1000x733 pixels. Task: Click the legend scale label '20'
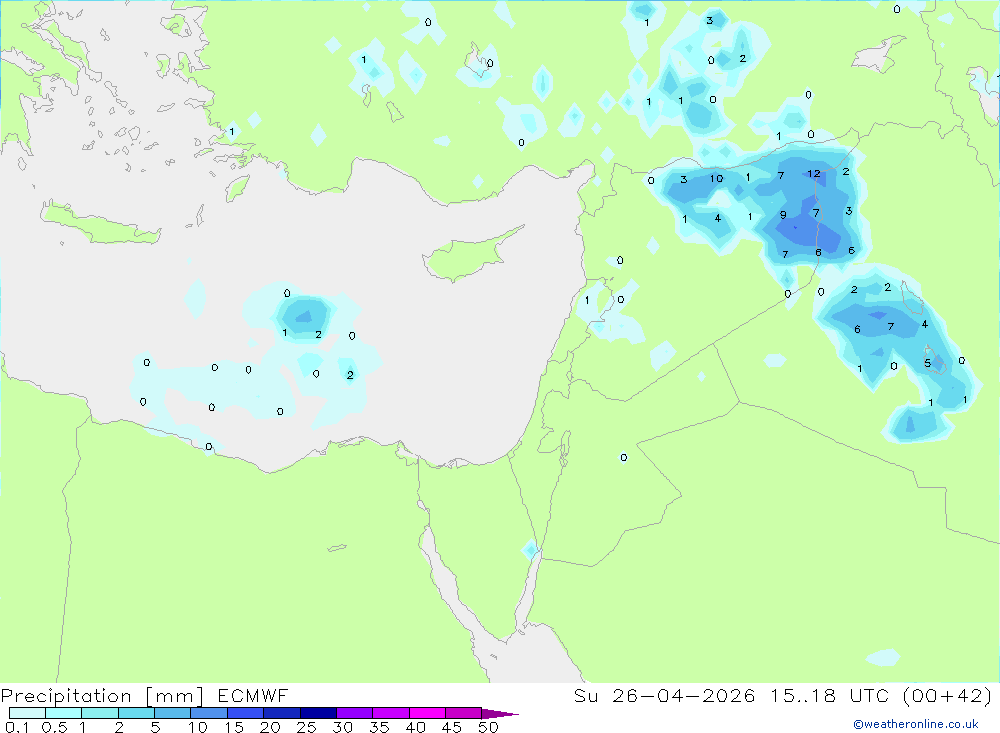270,727
